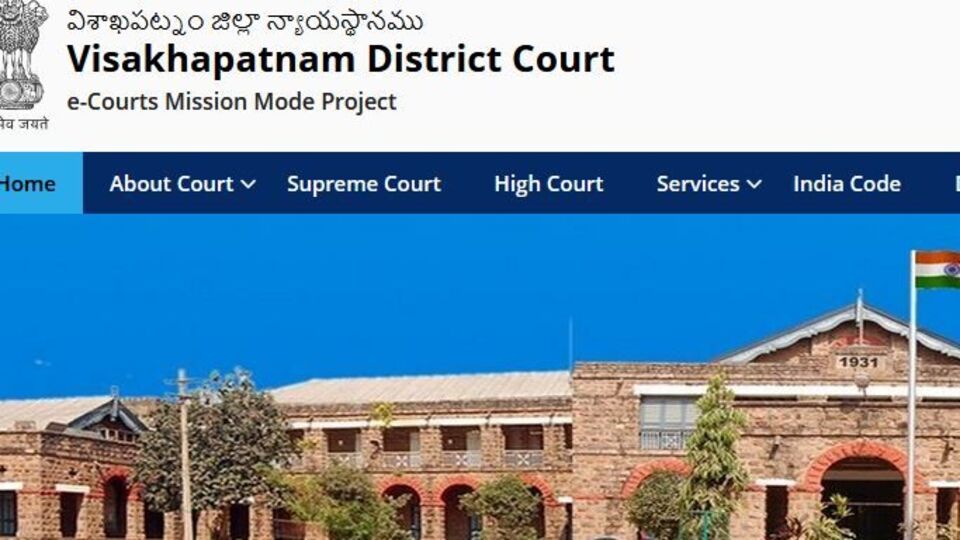Image resolution: width=960 pixels, height=540 pixels.
Task: Click the 1931 plaque on building
Action: coord(858,362)
